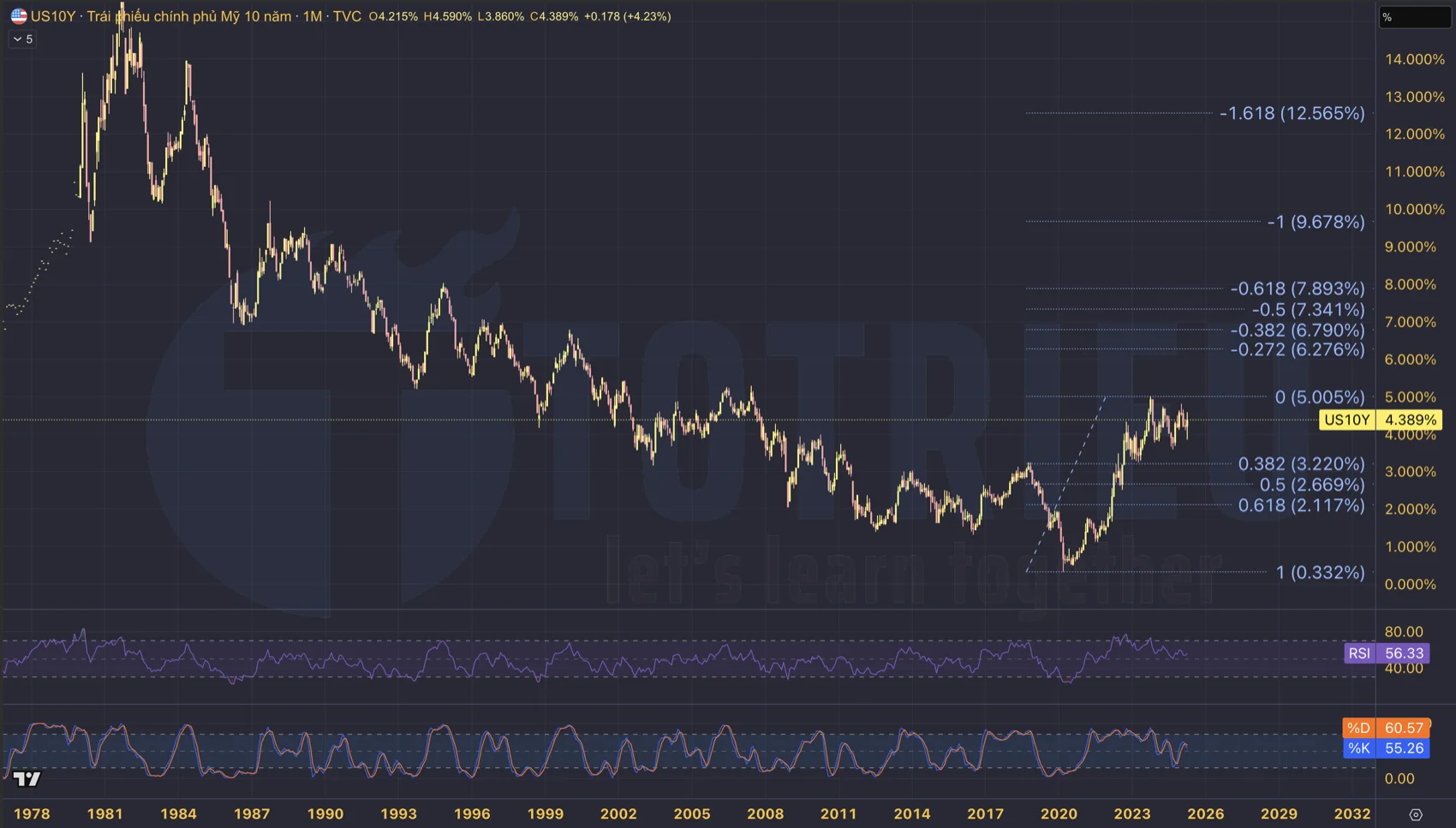The height and width of the screenshot is (828, 1456).
Task: Click the US10Y symbol name in the legend
Action: point(53,16)
